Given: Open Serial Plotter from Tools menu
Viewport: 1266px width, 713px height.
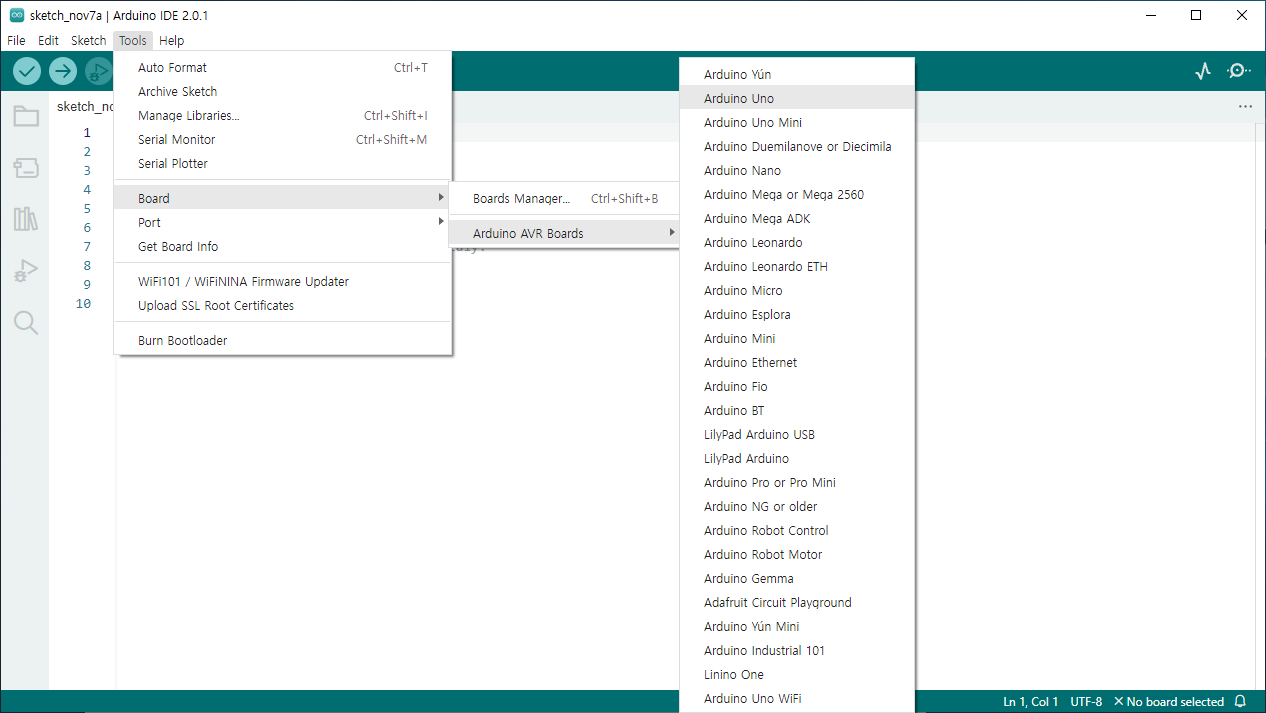Looking at the screenshot, I should coord(283,164).
